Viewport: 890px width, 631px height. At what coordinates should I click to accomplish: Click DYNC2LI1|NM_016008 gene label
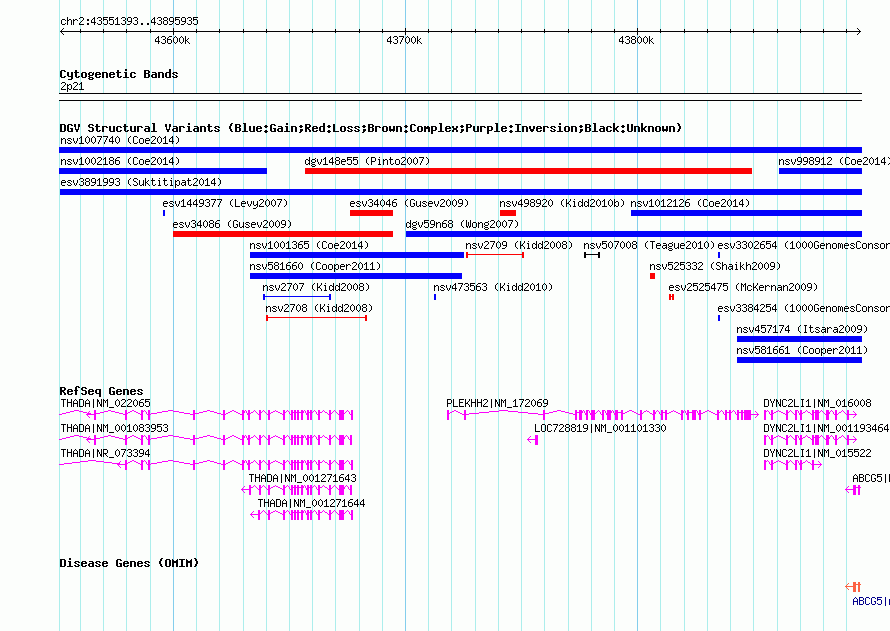[x=817, y=403]
